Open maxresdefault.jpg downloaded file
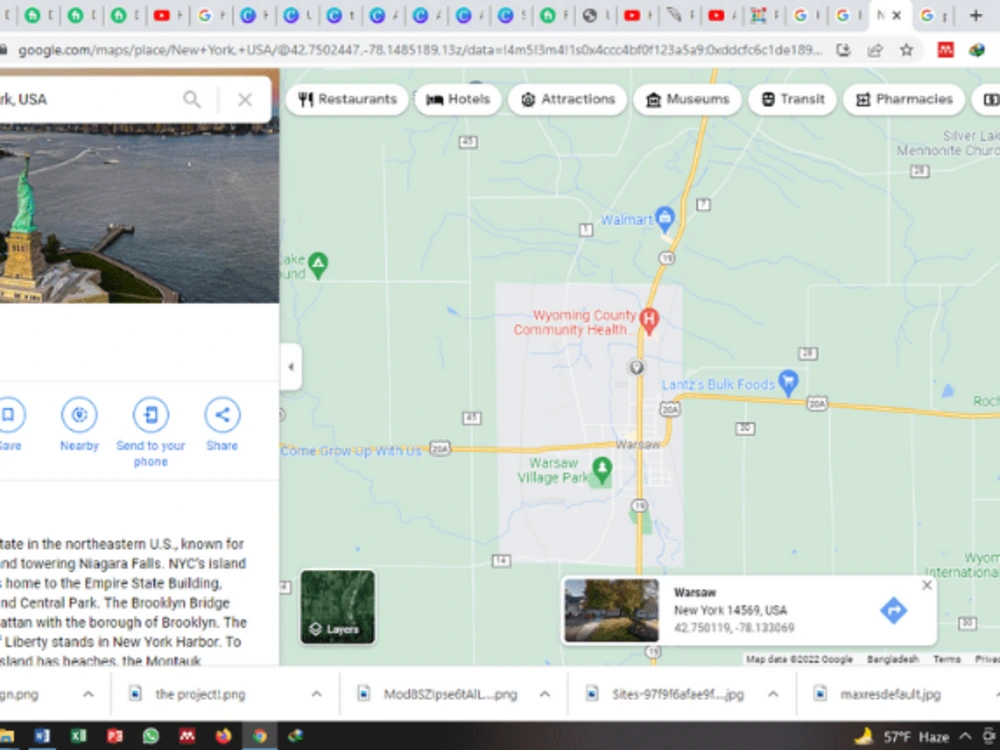Viewport: 1000px width, 750px height. coord(890,694)
